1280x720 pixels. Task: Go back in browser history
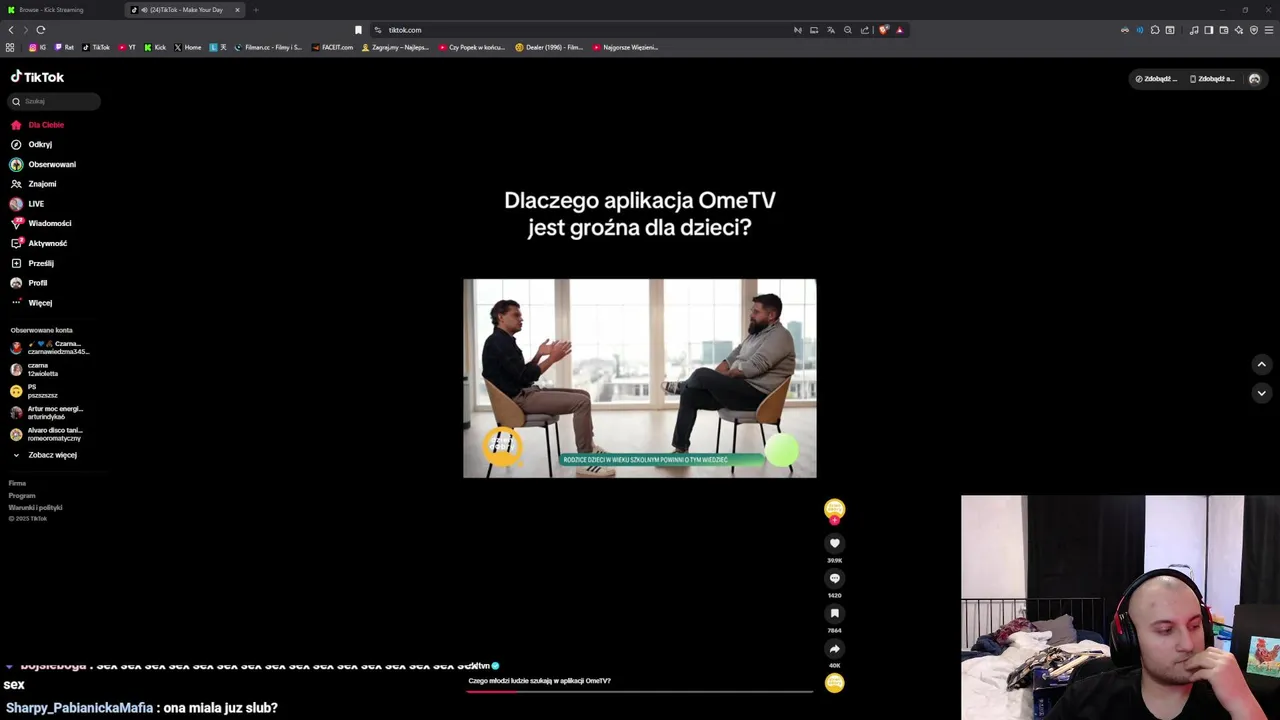tap(11, 30)
